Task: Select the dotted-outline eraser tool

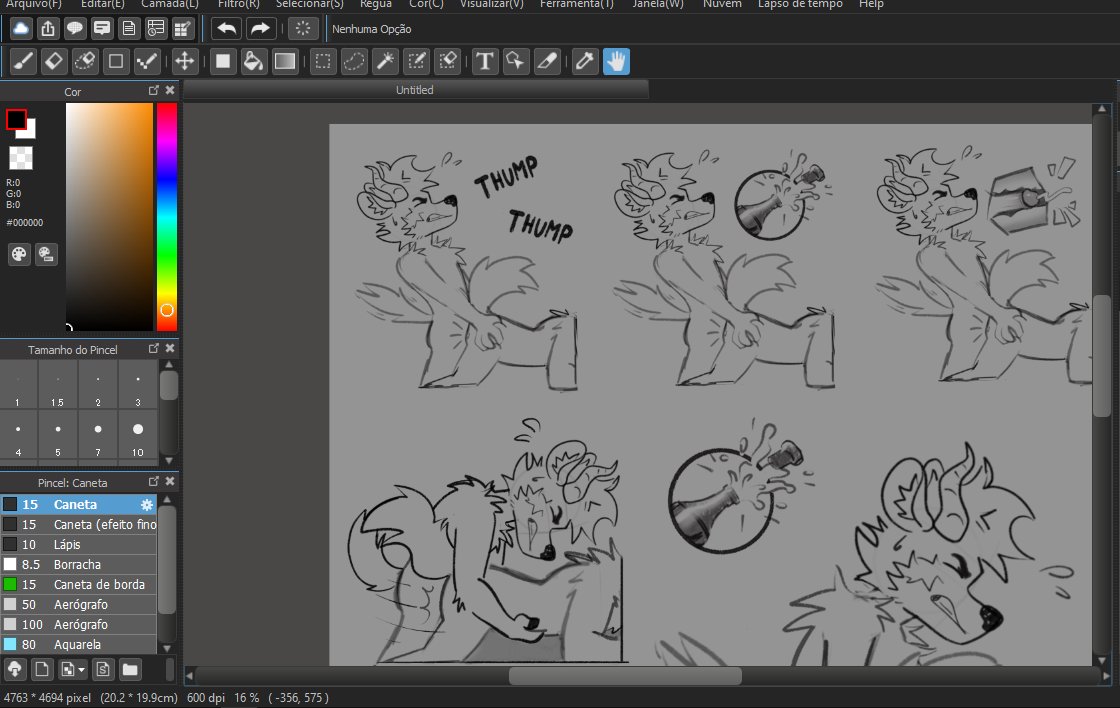Action: coord(85,61)
